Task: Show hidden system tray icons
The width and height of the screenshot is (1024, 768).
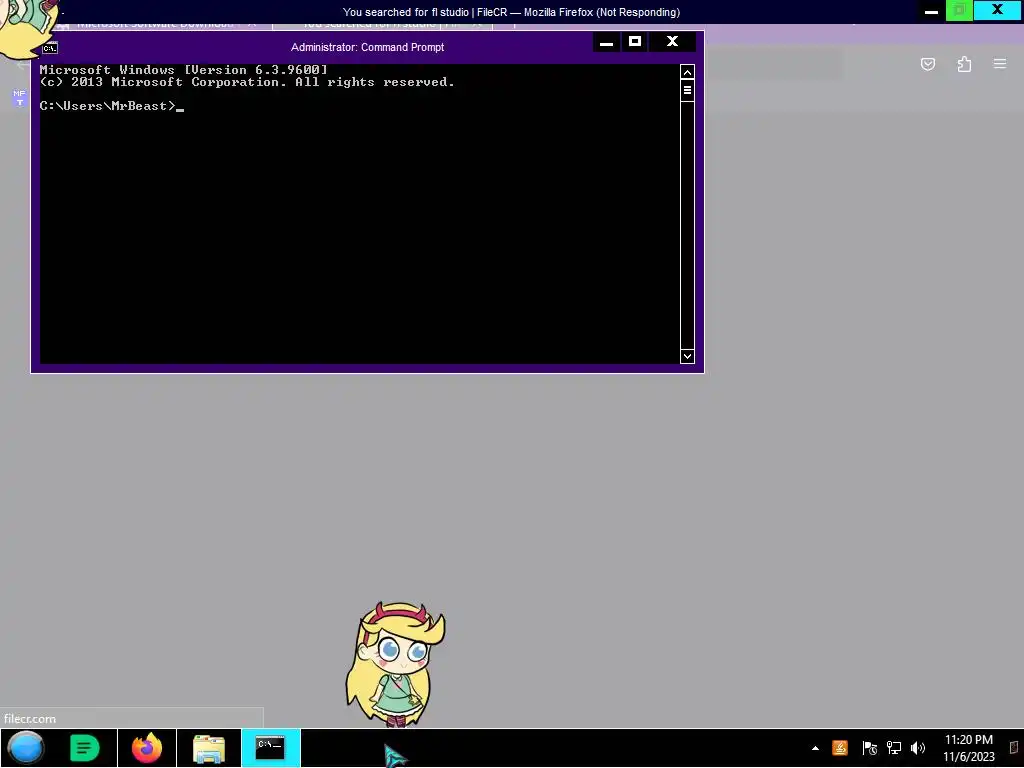Action: tap(815, 748)
